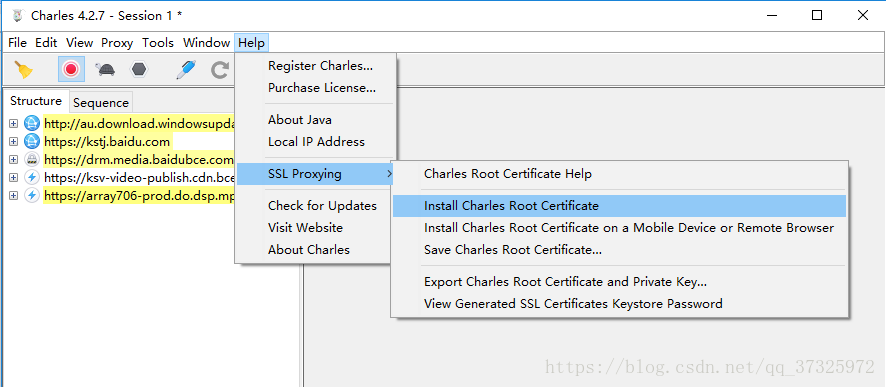Toggle the turtle Throttling icon
Viewport: 886px width, 387px height.
click(105, 69)
